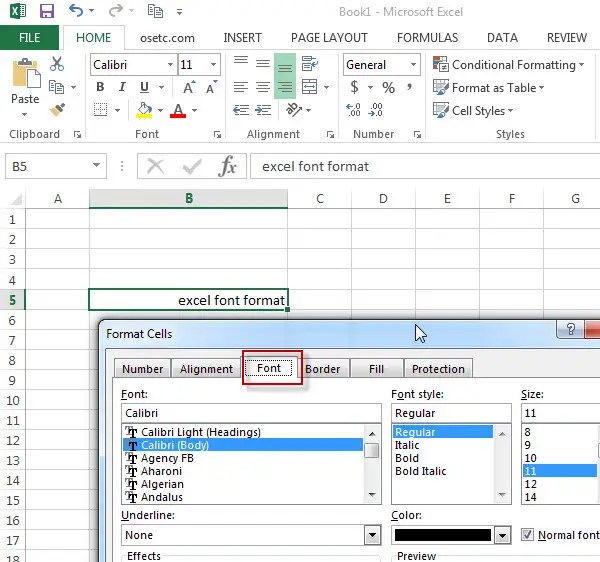Open the FILE menu tab

pyautogui.click(x=29, y=37)
